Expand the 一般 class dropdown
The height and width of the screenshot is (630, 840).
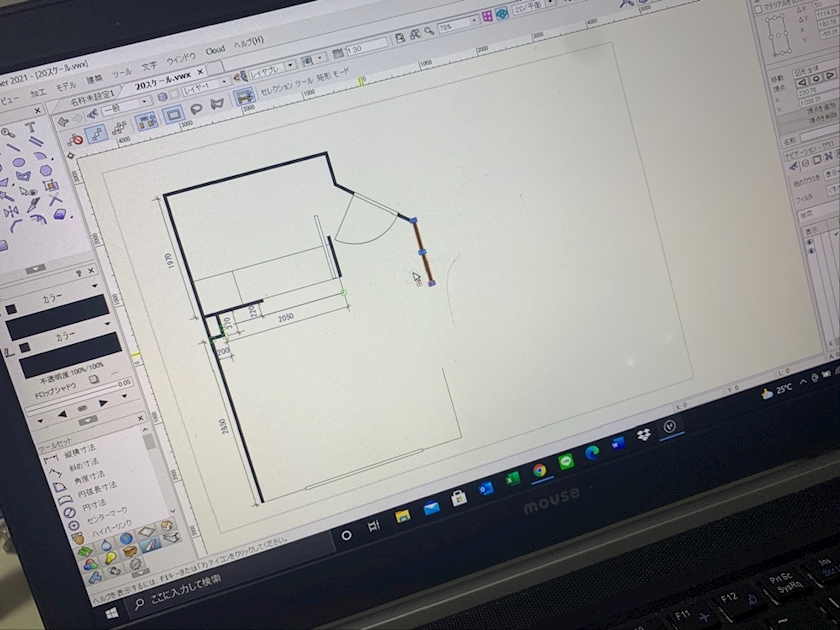126,106
